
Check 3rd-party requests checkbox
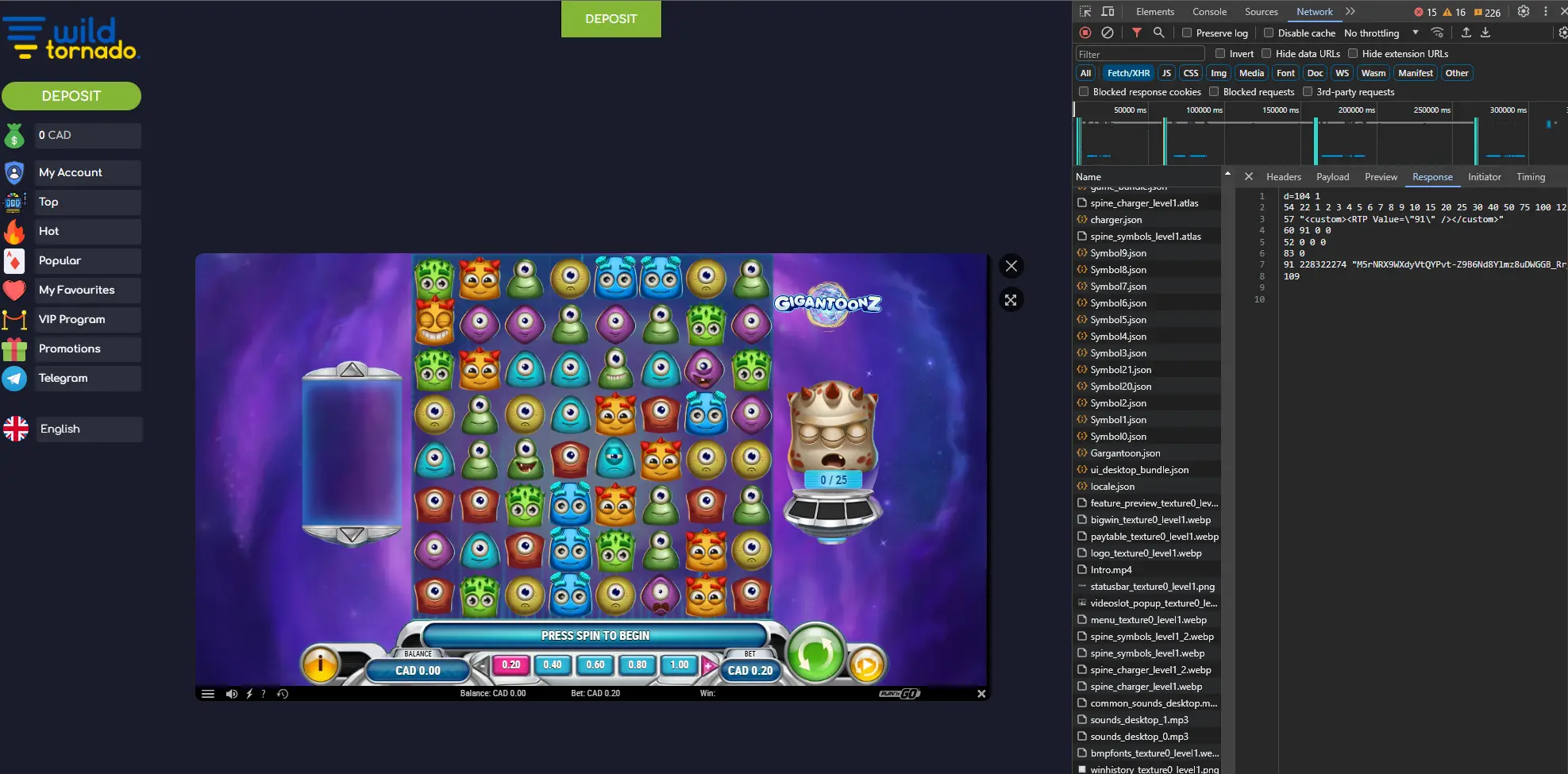pyautogui.click(x=1308, y=91)
